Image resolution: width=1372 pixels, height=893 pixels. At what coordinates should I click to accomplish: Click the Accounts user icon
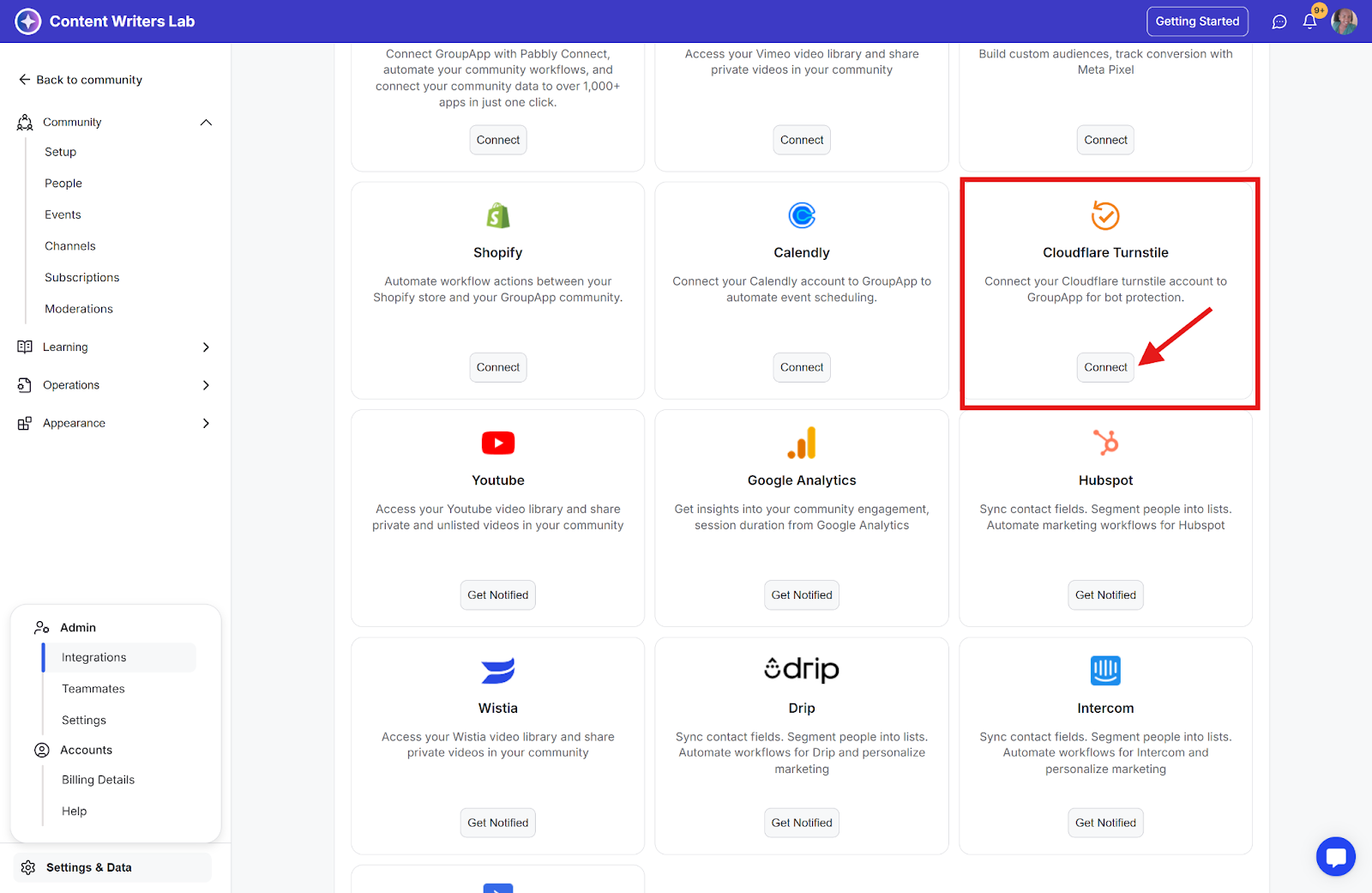click(x=42, y=750)
